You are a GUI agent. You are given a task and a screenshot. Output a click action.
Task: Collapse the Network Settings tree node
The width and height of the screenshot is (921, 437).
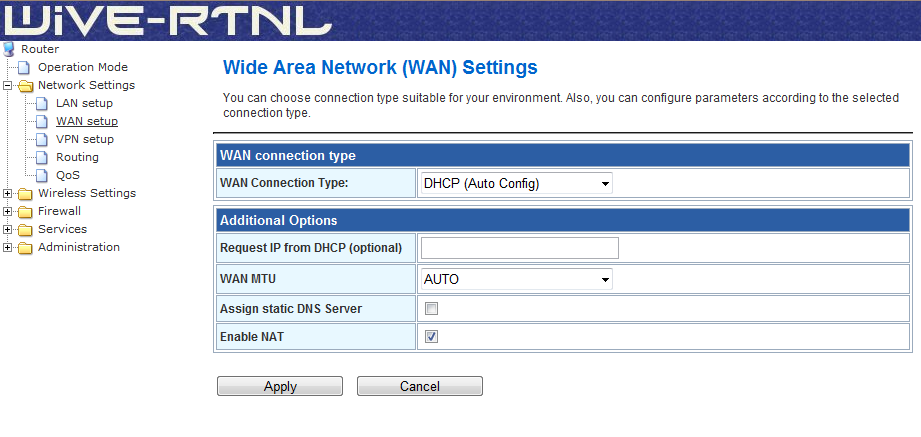click(x=8, y=85)
